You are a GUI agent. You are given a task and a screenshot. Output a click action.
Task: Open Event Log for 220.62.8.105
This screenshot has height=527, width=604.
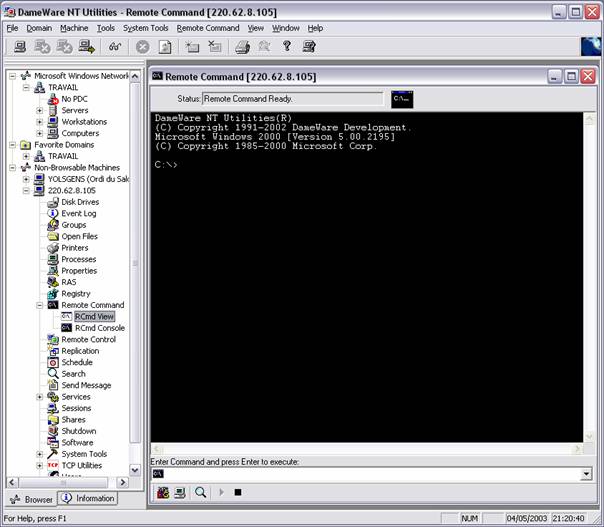(x=79, y=213)
